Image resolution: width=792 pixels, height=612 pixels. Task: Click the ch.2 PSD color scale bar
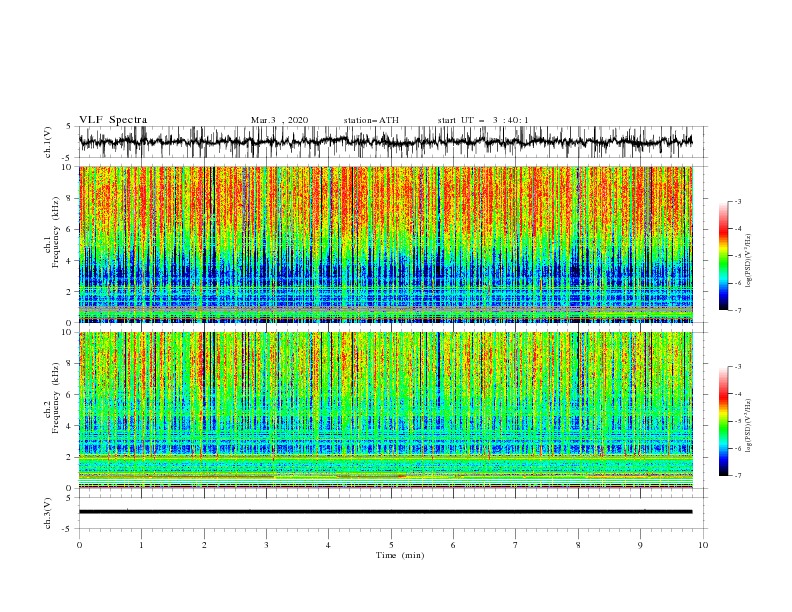pos(723,421)
